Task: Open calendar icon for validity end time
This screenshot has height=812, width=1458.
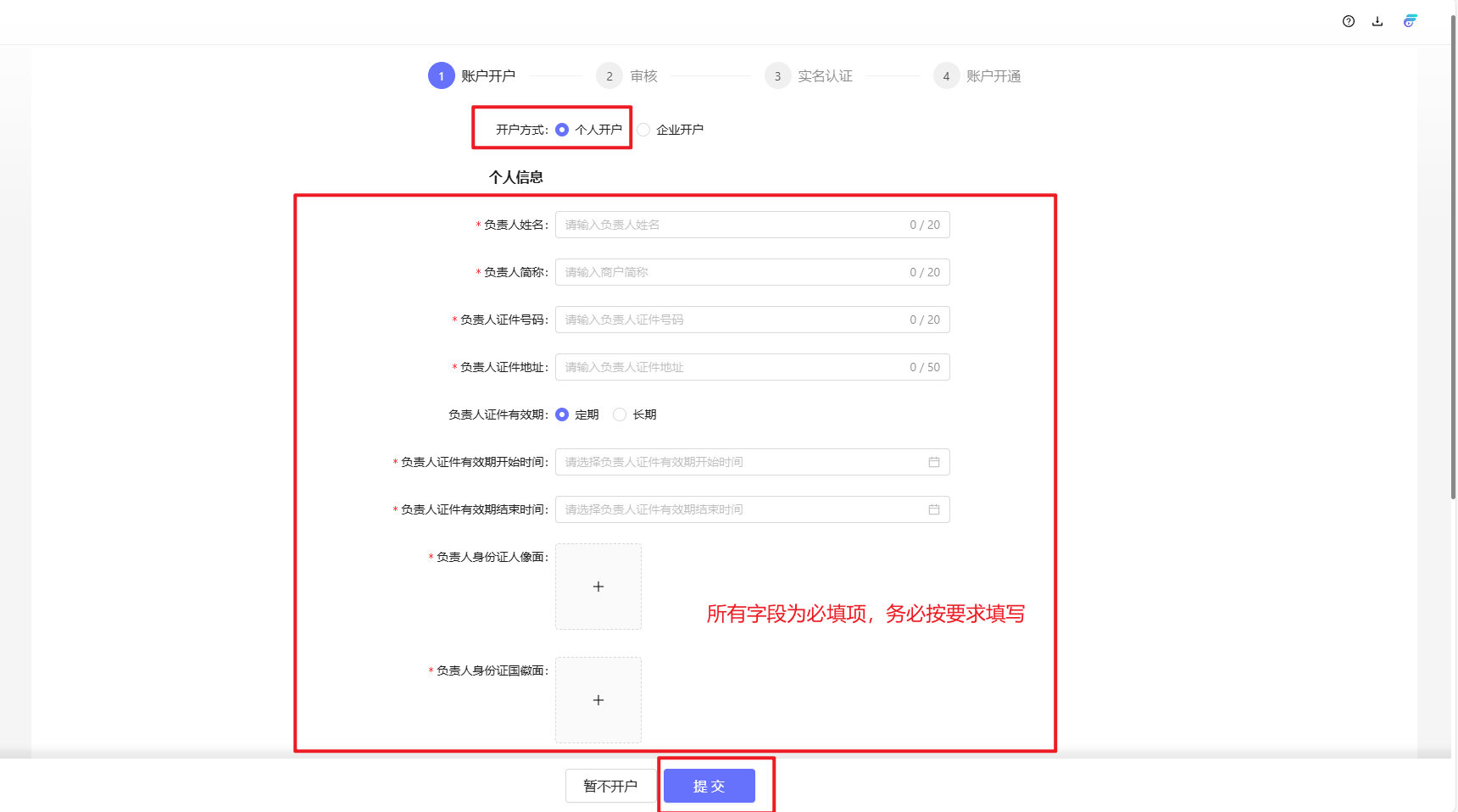Action: point(933,509)
